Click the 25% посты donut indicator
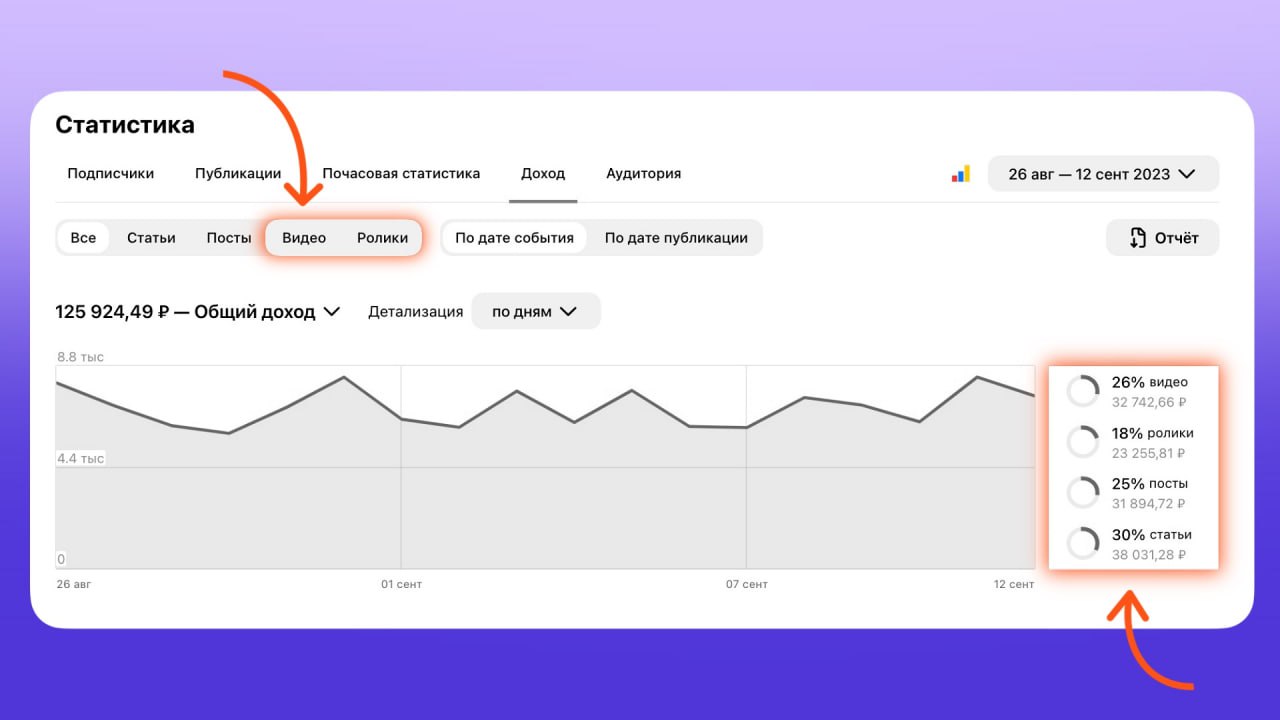The height and width of the screenshot is (720, 1280). point(1082,493)
